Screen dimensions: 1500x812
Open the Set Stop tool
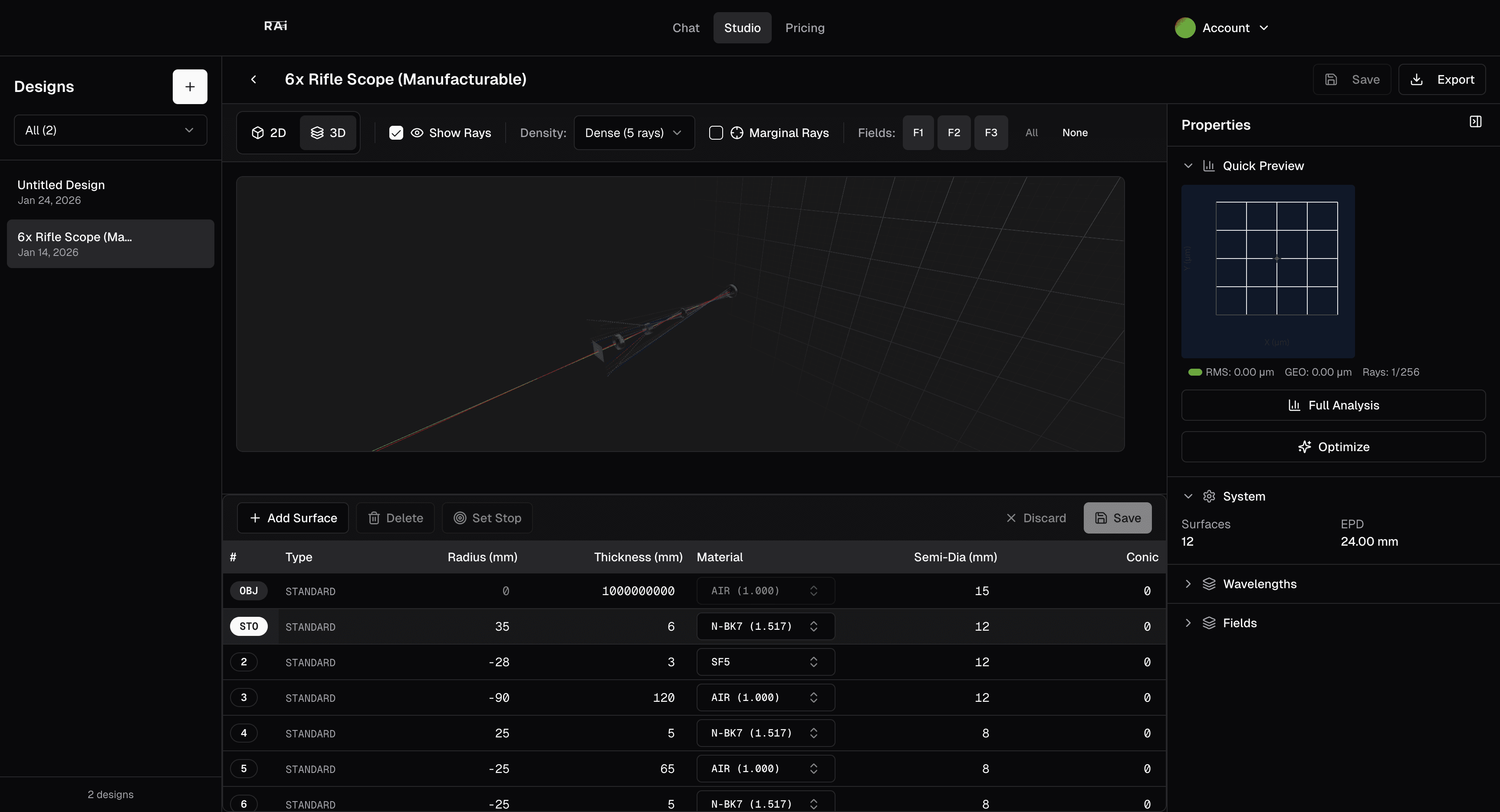[488, 517]
